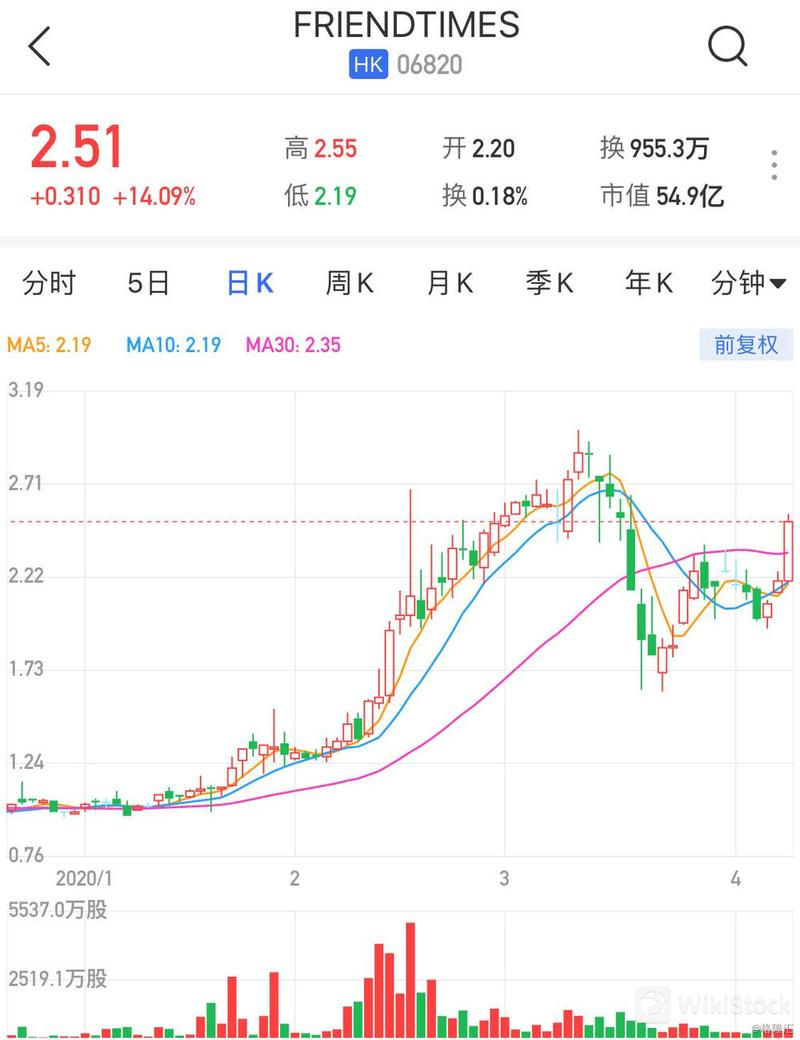Toggle the MA5 moving average label
800x1040 pixels.
coord(50,346)
